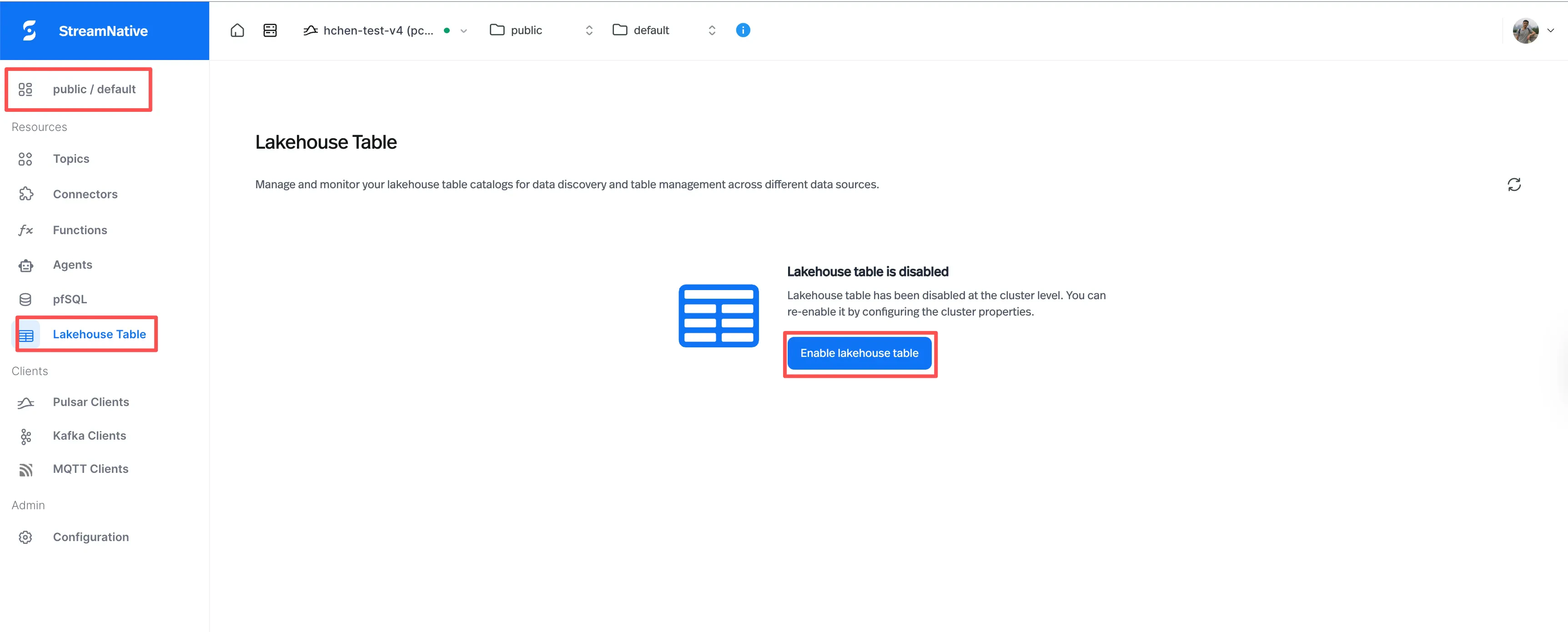The width and height of the screenshot is (1568, 632).
Task: Click the 'Lakehouse table is disabled' text
Action: 867,271
